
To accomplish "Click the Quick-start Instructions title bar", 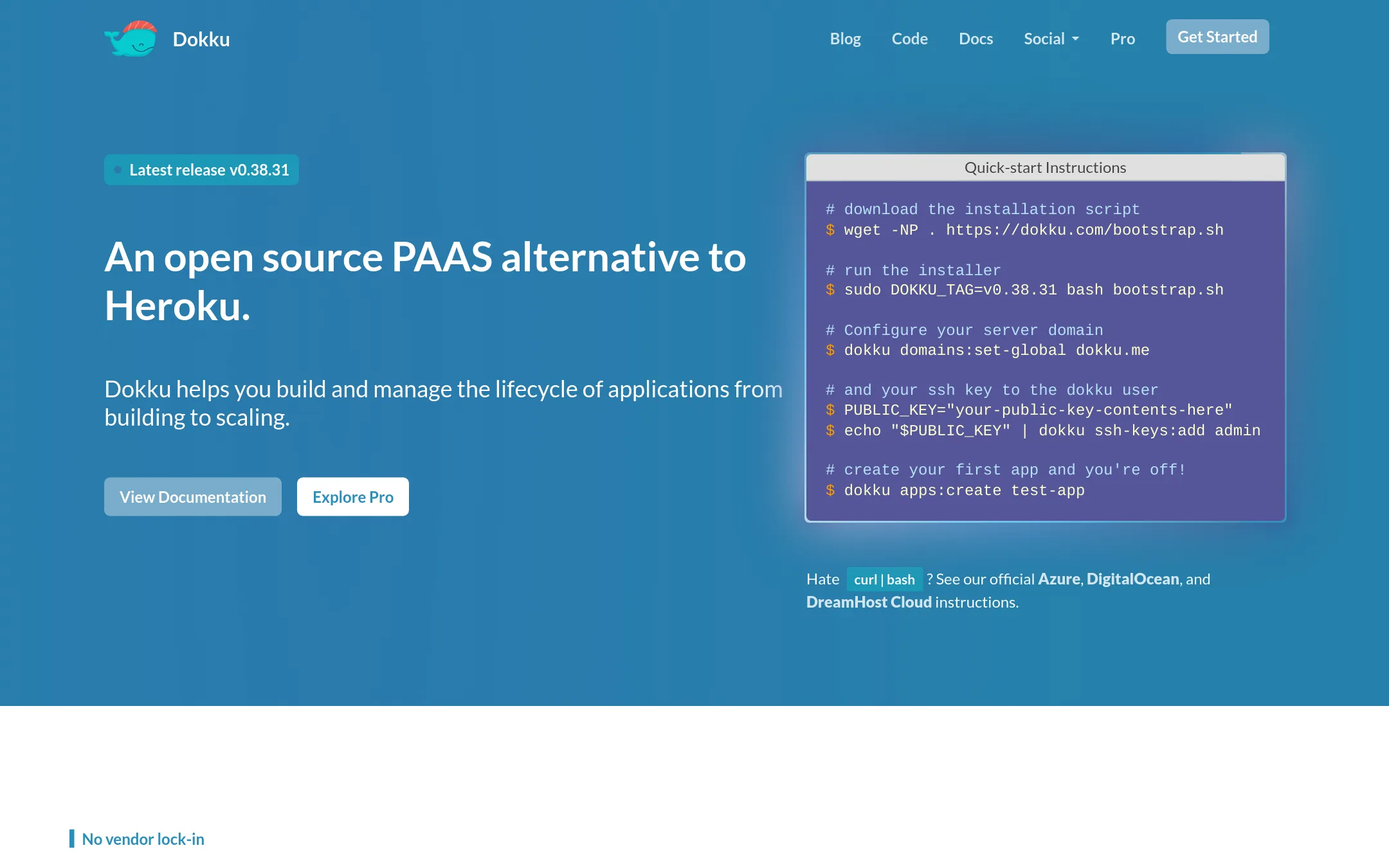I will 1045,168.
